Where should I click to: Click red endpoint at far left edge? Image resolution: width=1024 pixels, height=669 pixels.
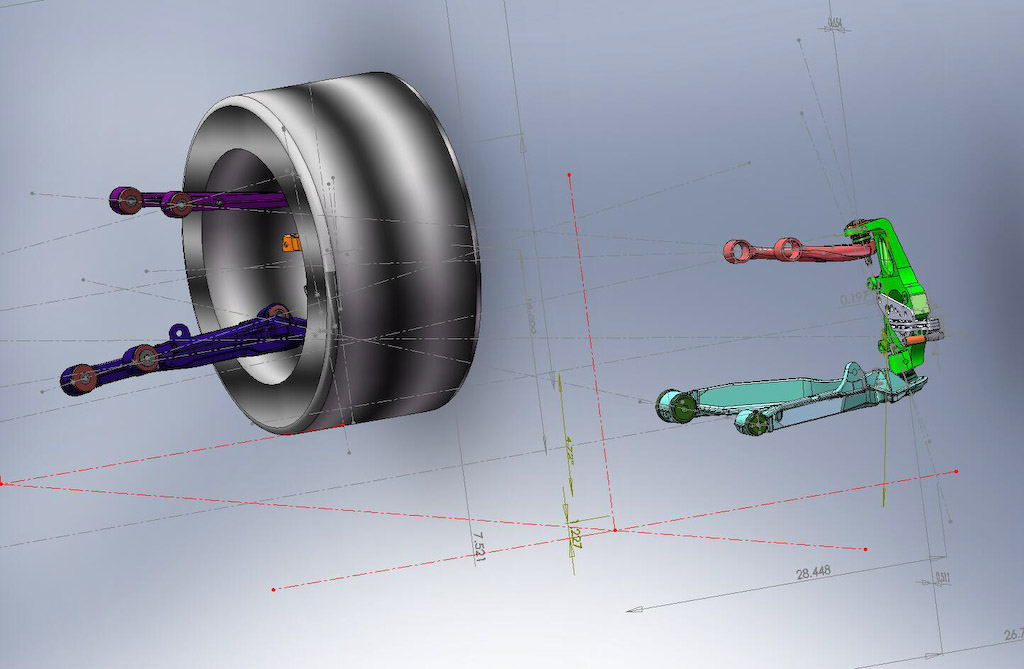pos(2,482)
